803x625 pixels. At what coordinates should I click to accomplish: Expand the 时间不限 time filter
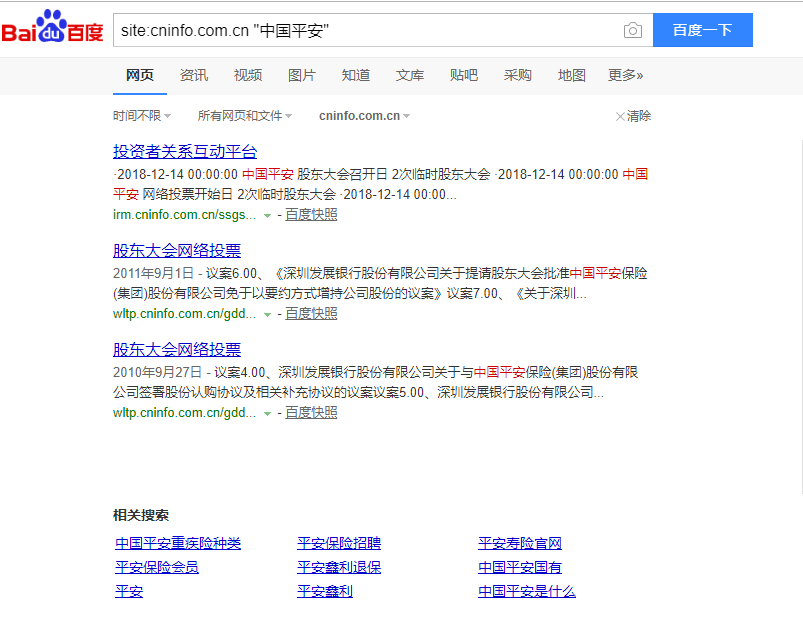coord(142,116)
